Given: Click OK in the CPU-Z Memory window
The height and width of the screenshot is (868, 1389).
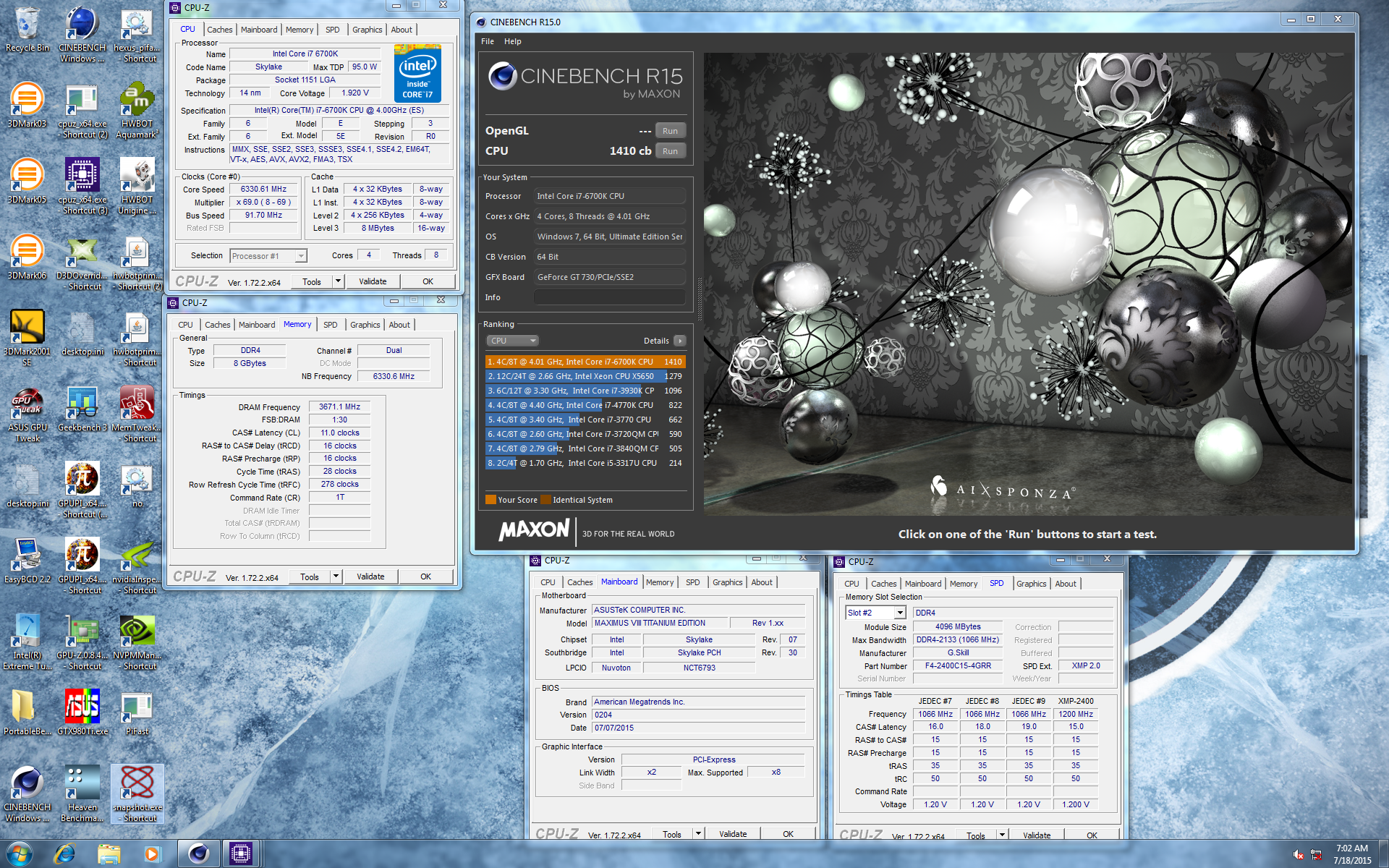Looking at the screenshot, I should click(425, 576).
